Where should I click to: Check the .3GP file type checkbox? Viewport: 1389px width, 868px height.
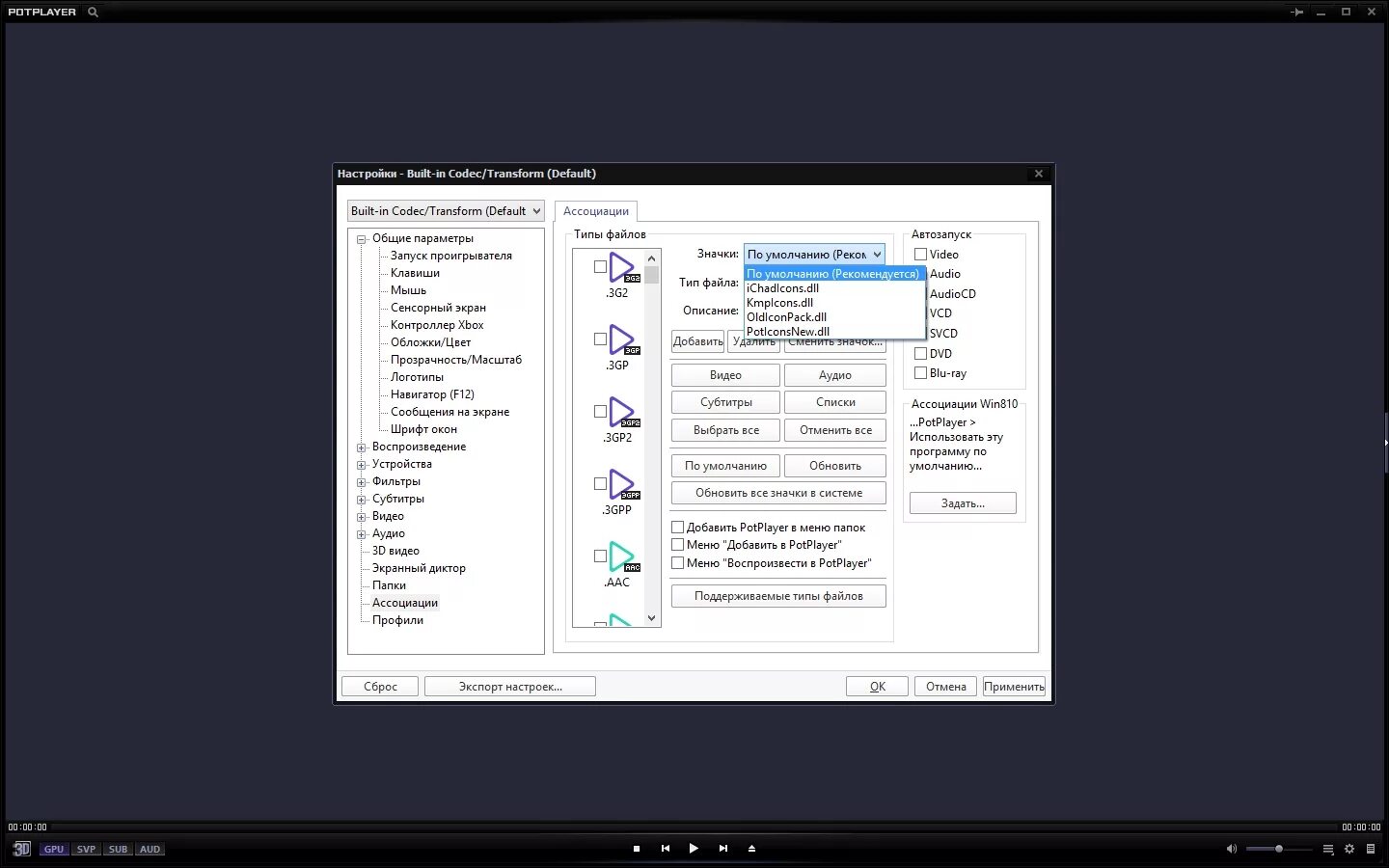(600, 339)
